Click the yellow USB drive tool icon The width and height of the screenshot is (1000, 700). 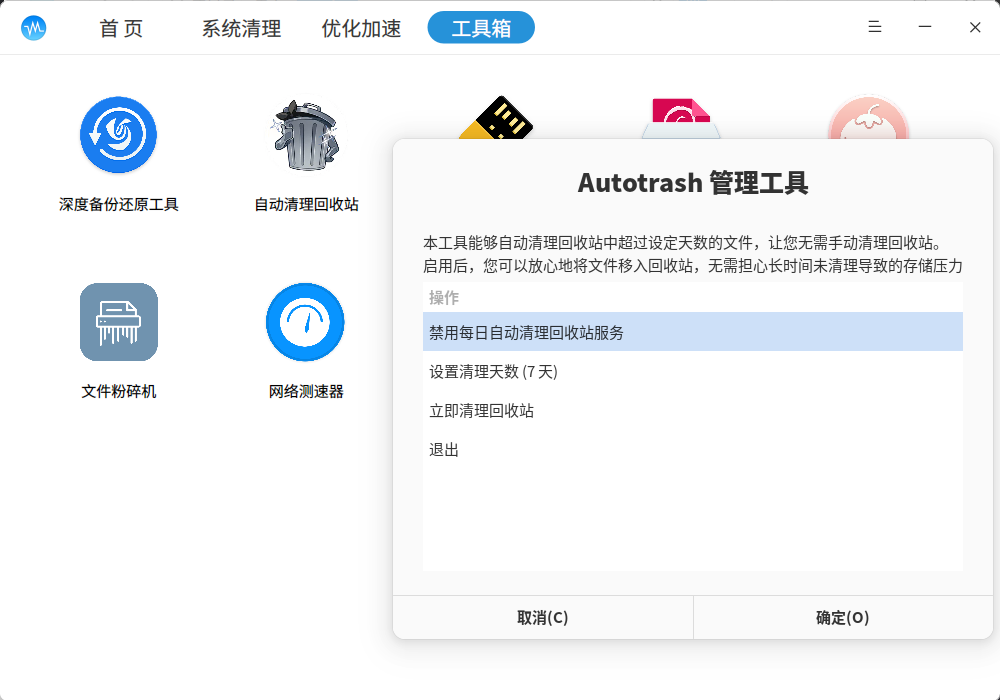tap(496, 118)
